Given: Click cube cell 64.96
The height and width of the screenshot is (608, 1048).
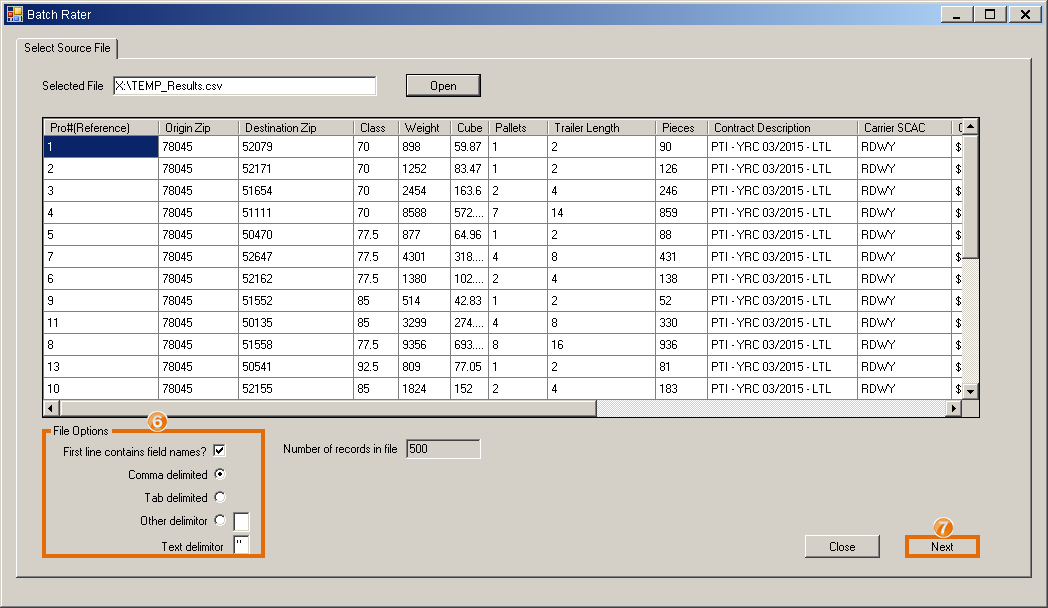Looking at the screenshot, I should click(x=470, y=235).
